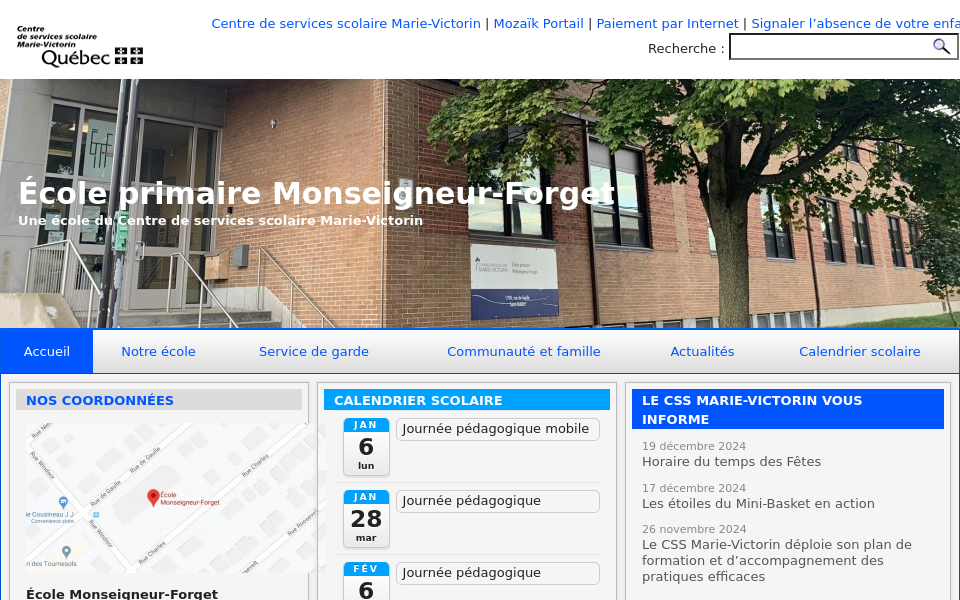This screenshot has width=960, height=600.
Task: Click the JAN 6 calendar date tile
Action: tap(366, 446)
